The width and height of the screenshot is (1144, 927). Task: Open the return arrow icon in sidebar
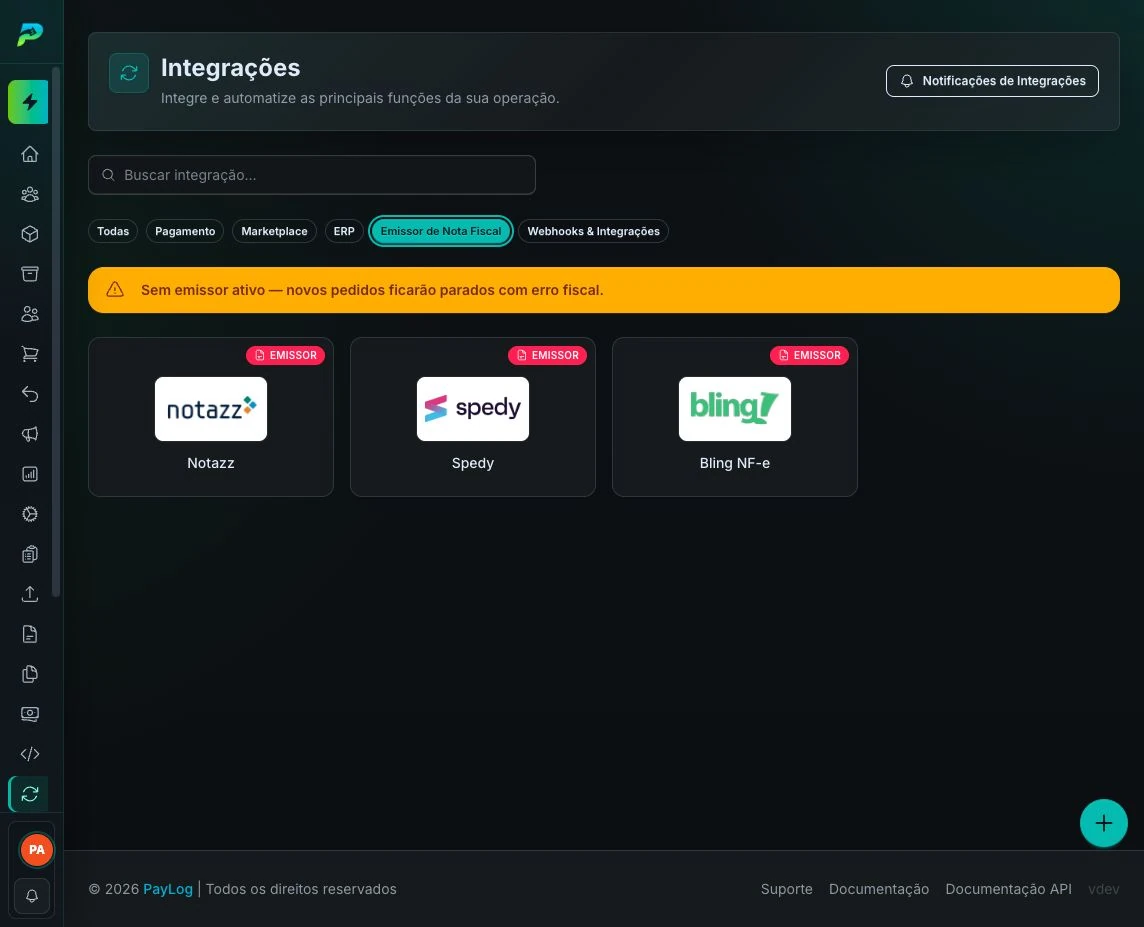coord(30,394)
